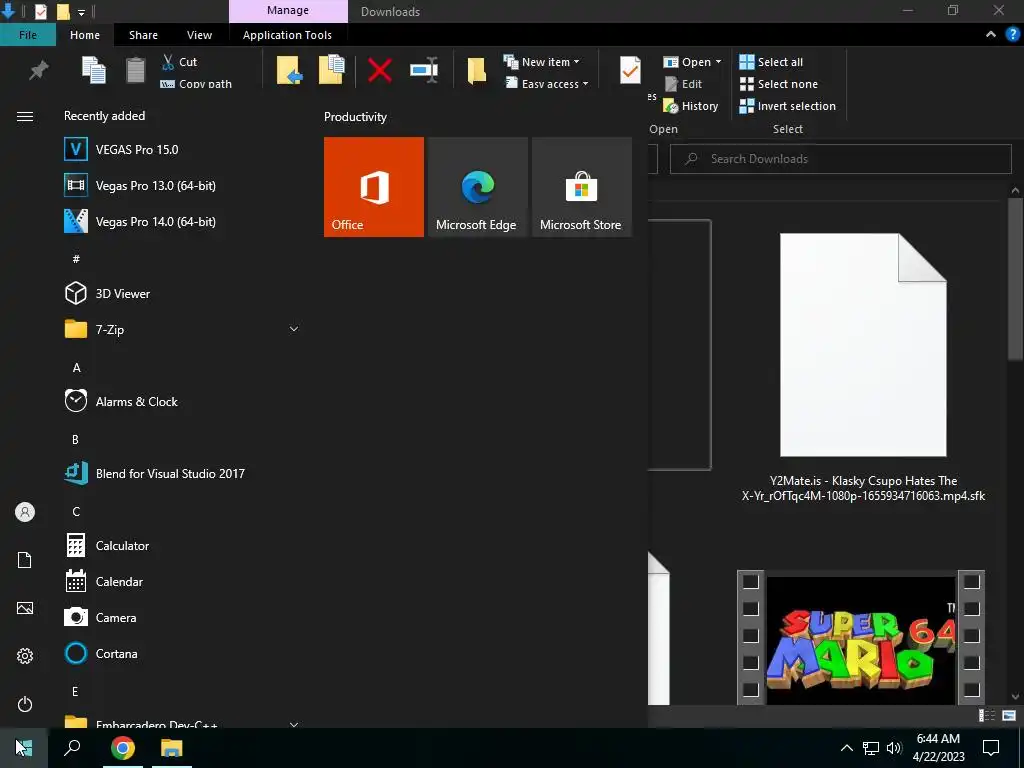Viewport: 1024px width, 768px height.
Task: Expand the Embarcadero Dev-C++ folder
Action: pos(294,724)
